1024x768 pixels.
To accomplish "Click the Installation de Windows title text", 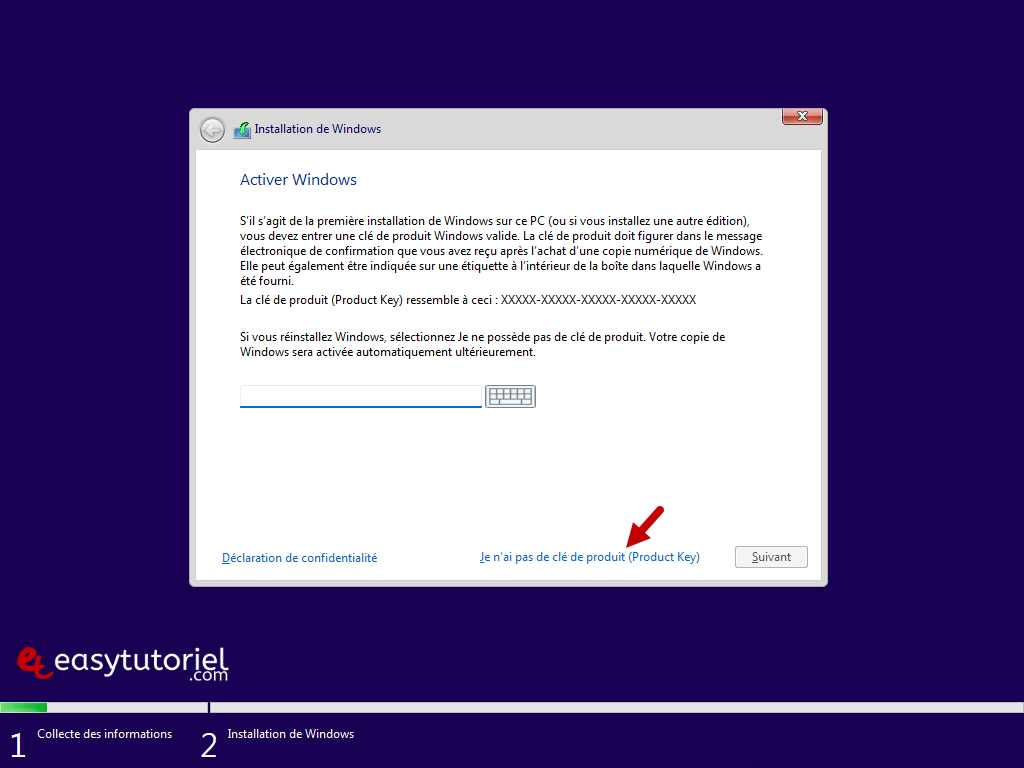I will pos(317,129).
